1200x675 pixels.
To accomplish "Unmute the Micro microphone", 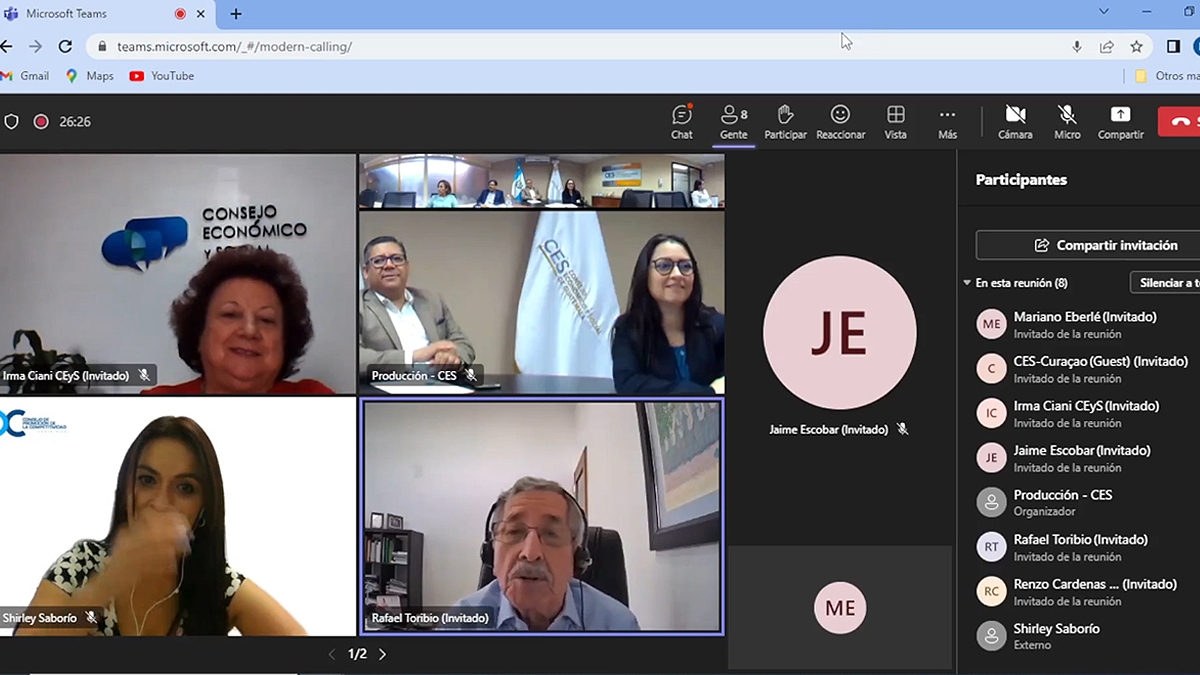I will click(x=1067, y=122).
